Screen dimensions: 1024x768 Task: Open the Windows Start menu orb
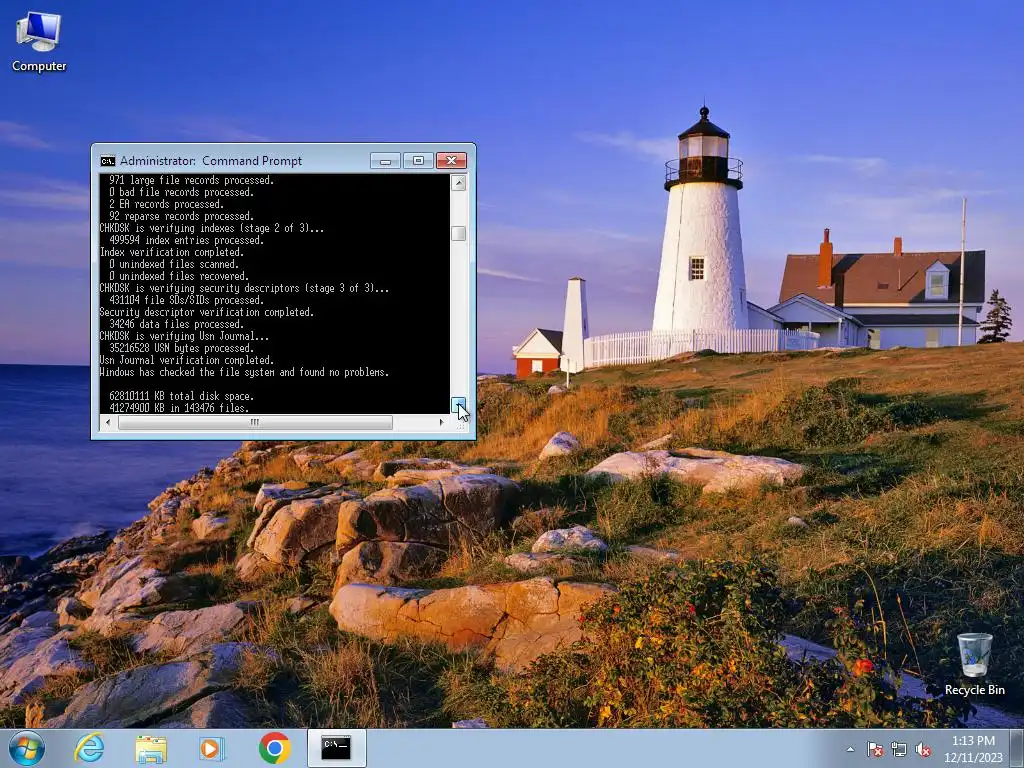[x=27, y=748]
